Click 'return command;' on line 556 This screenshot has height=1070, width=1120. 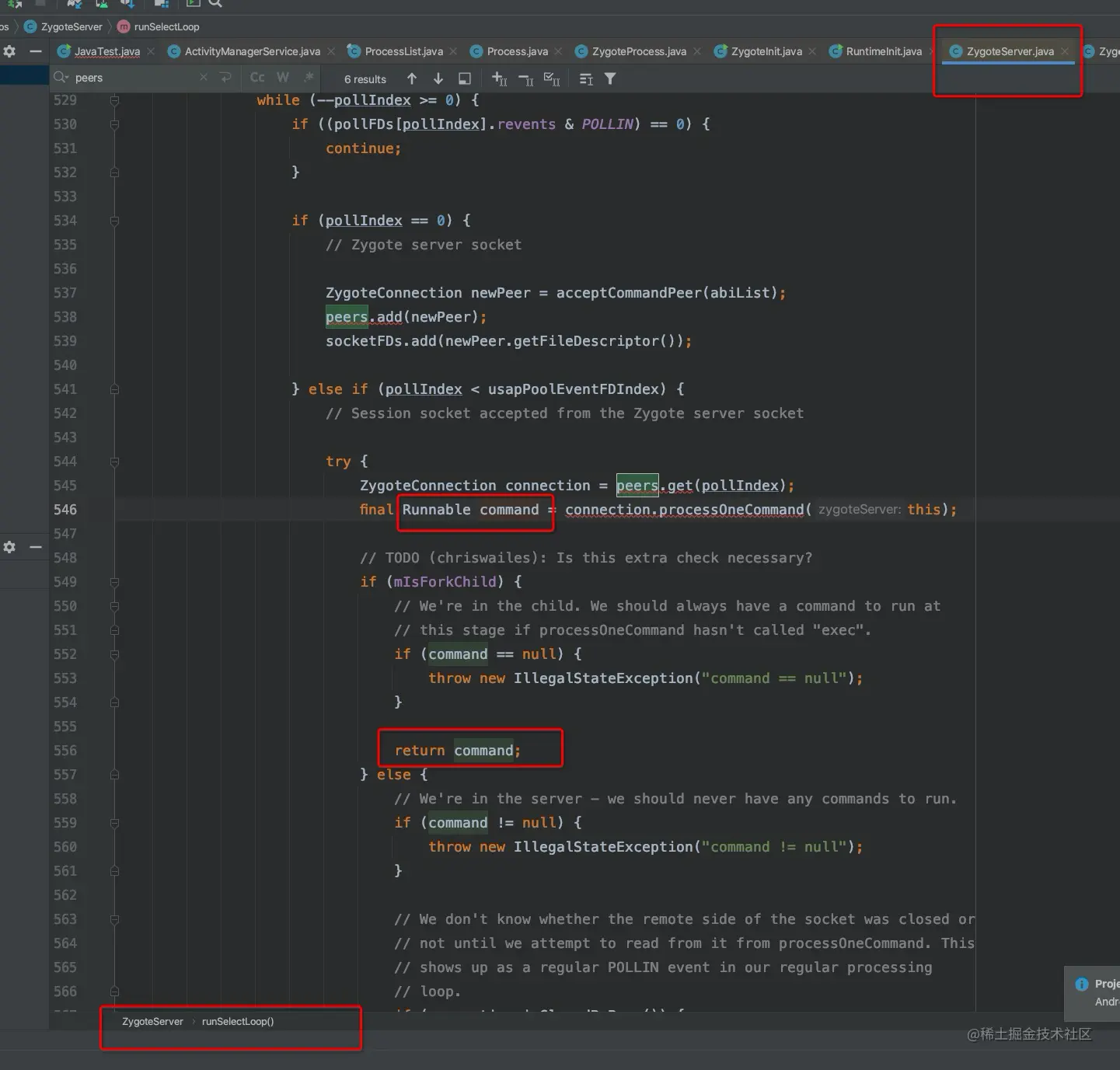point(457,751)
